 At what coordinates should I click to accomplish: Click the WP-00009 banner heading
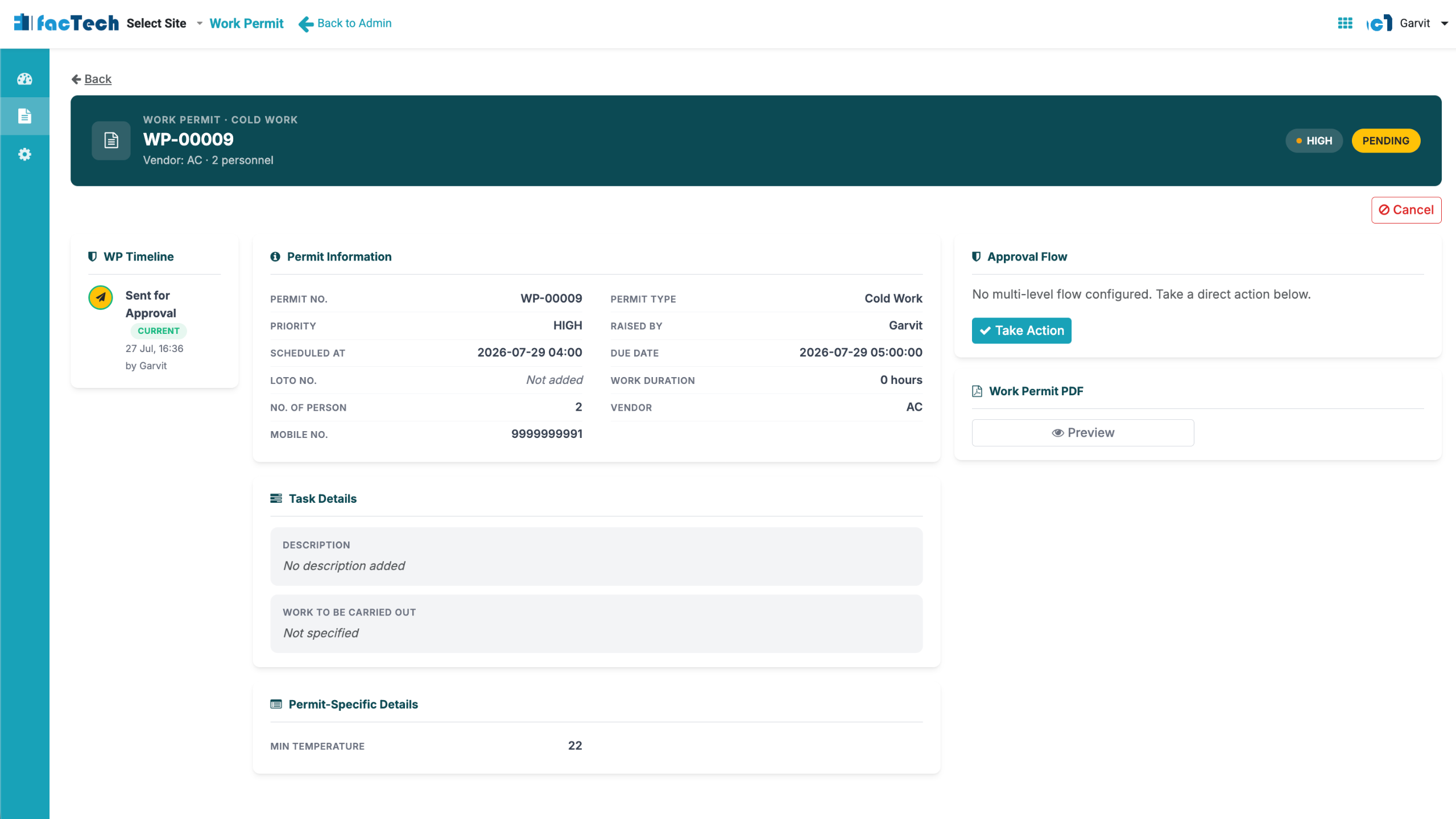point(188,139)
